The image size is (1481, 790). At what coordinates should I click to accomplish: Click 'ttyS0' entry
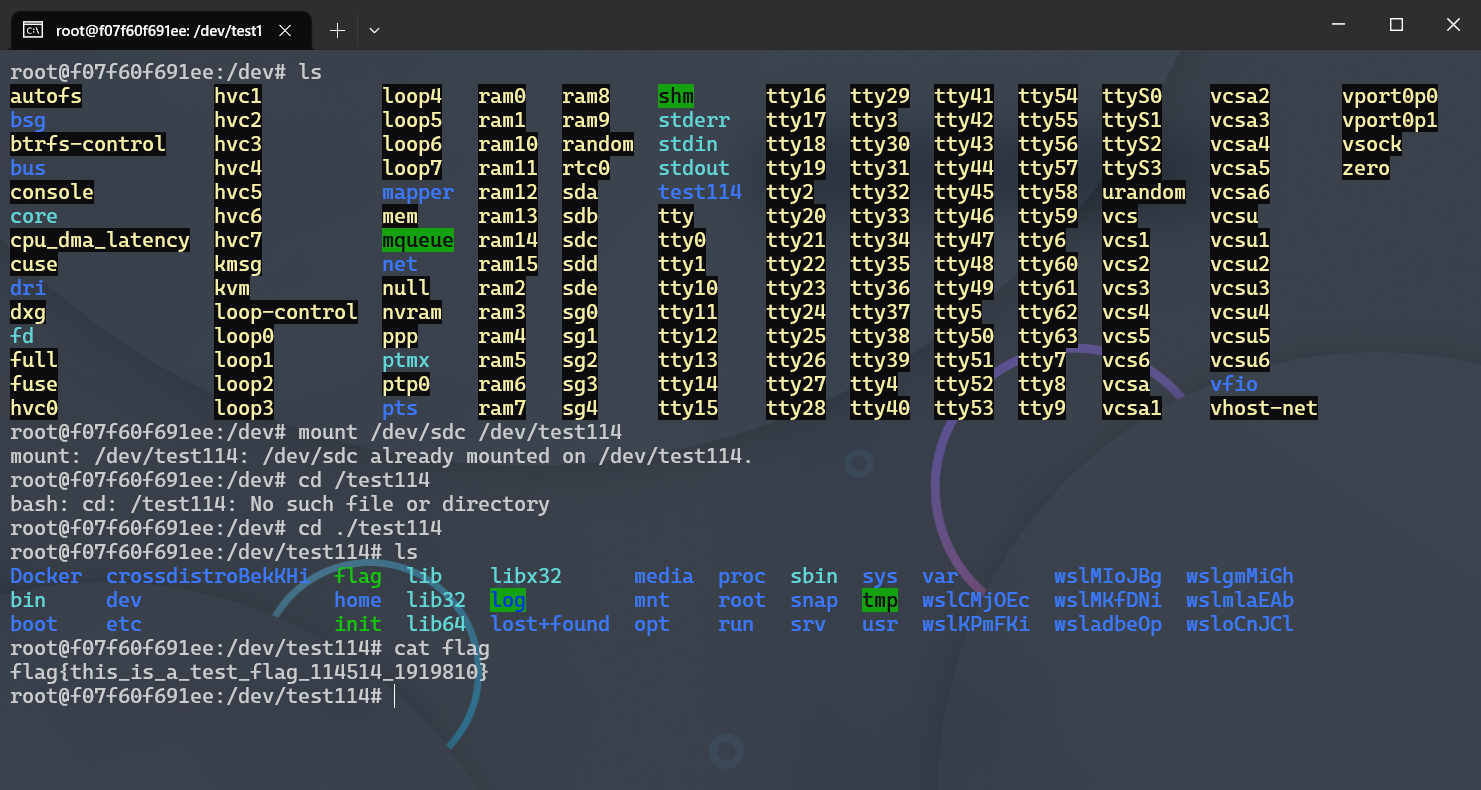pyautogui.click(x=1132, y=96)
